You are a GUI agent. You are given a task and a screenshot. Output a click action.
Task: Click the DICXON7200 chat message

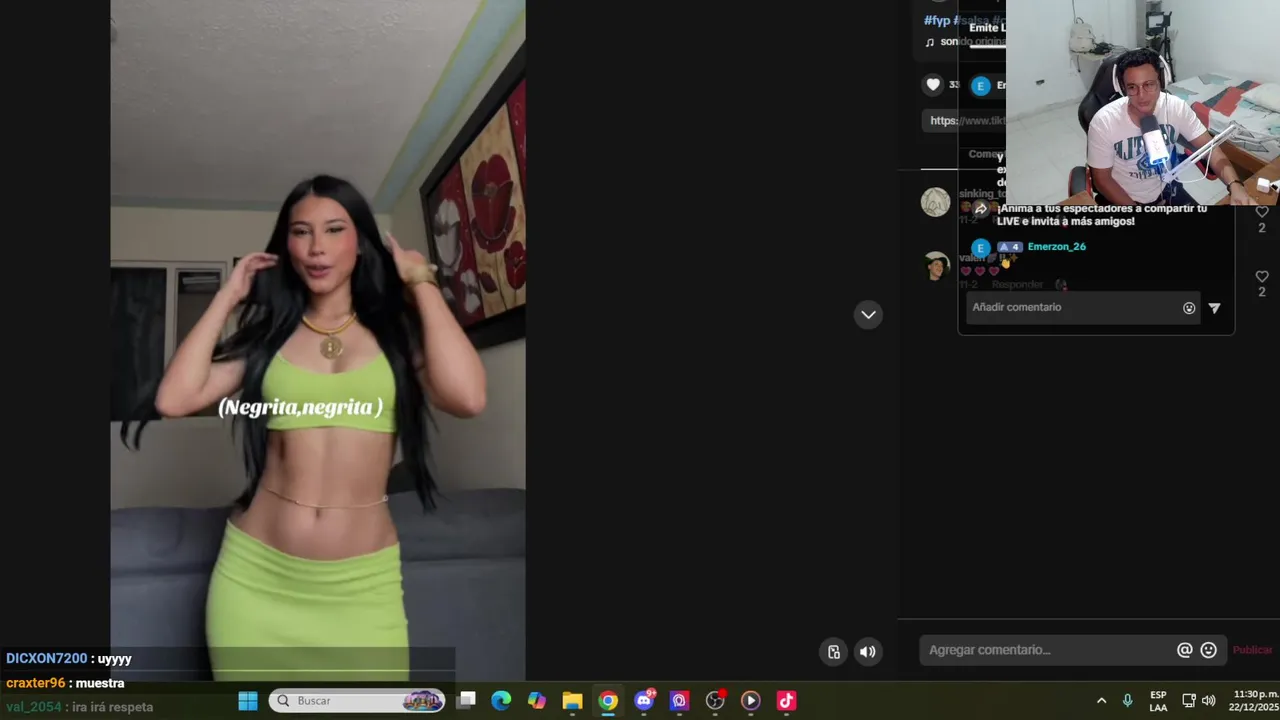(x=69, y=659)
